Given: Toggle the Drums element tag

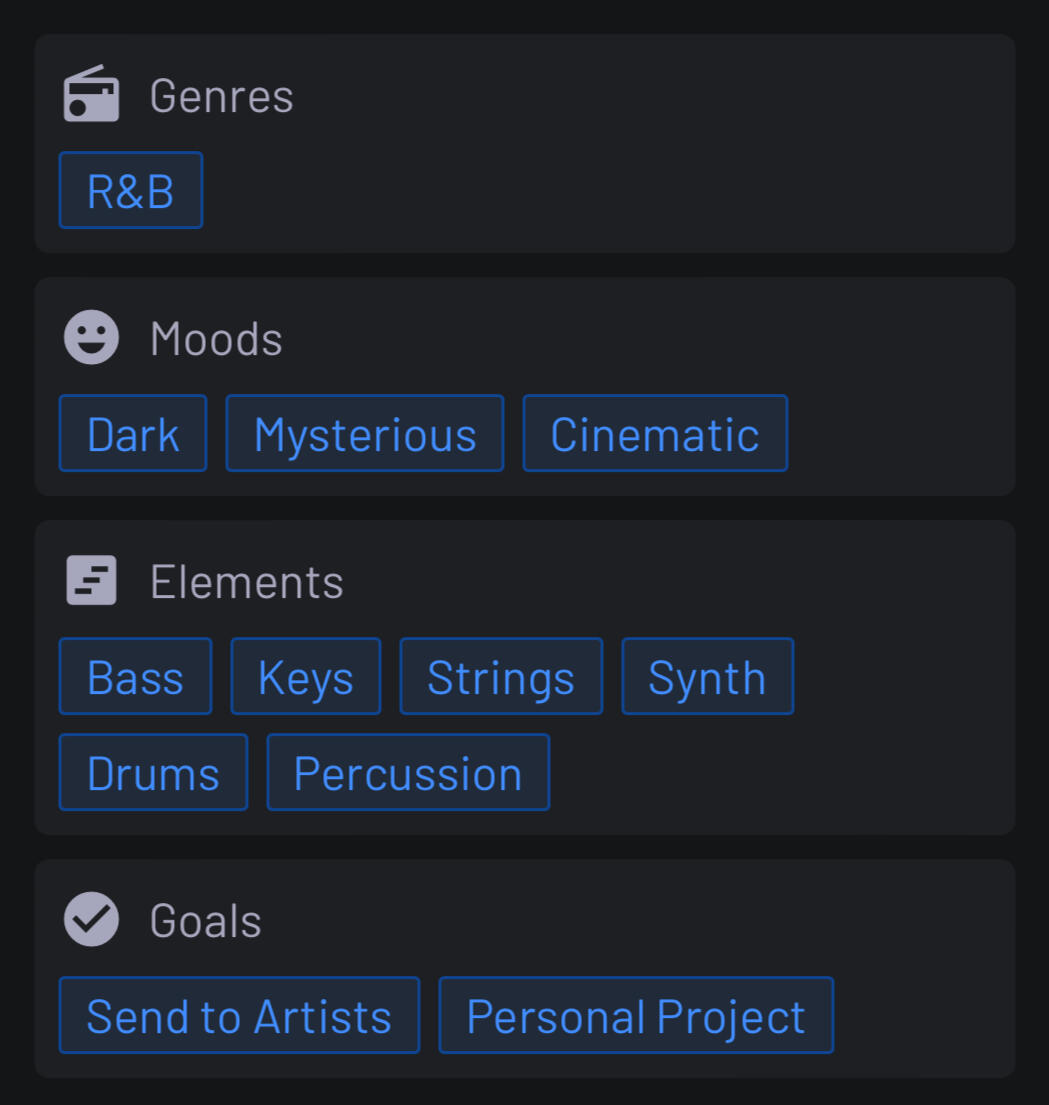Looking at the screenshot, I should click(153, 773).
